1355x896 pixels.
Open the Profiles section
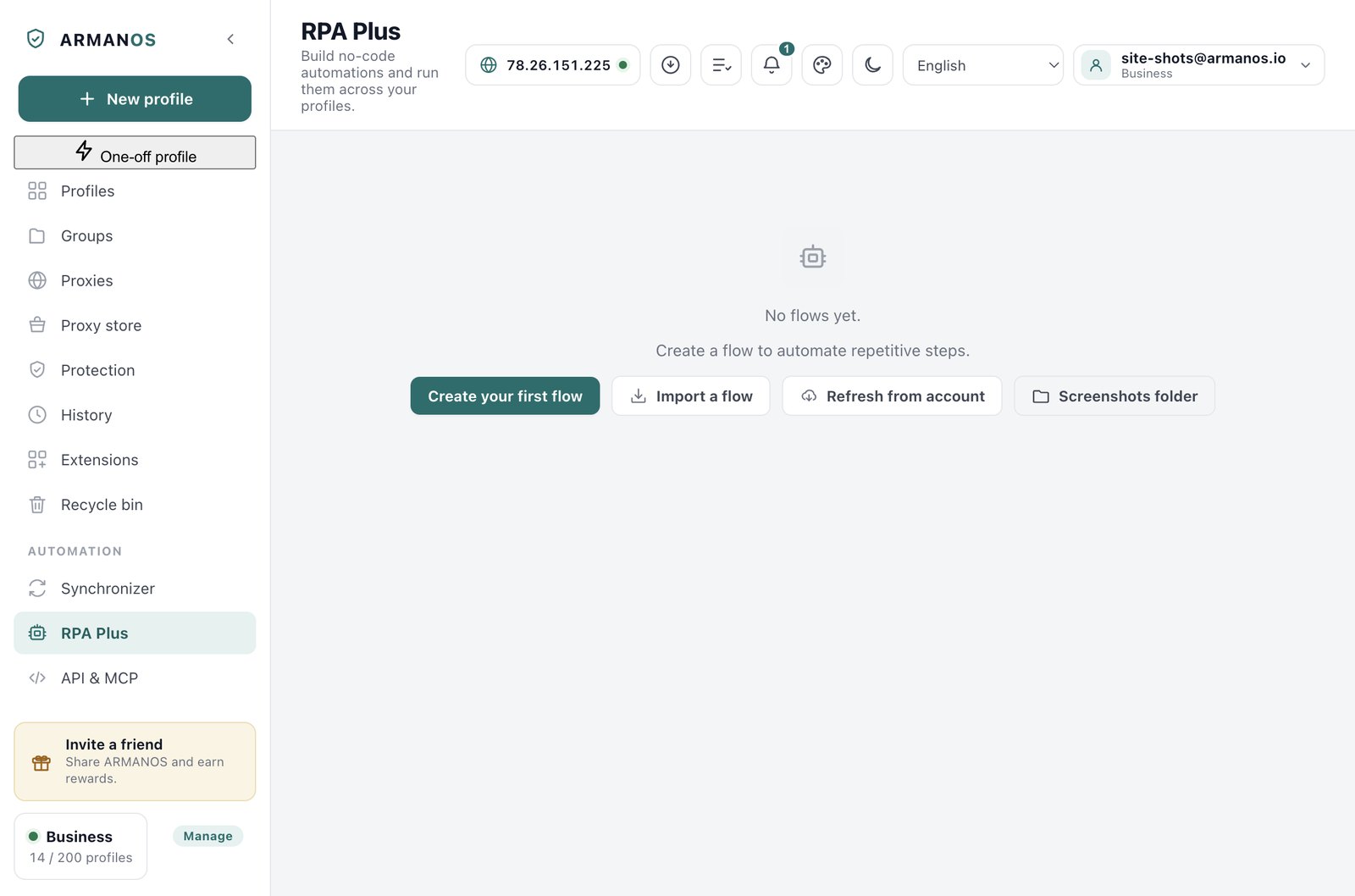(135, 191)
